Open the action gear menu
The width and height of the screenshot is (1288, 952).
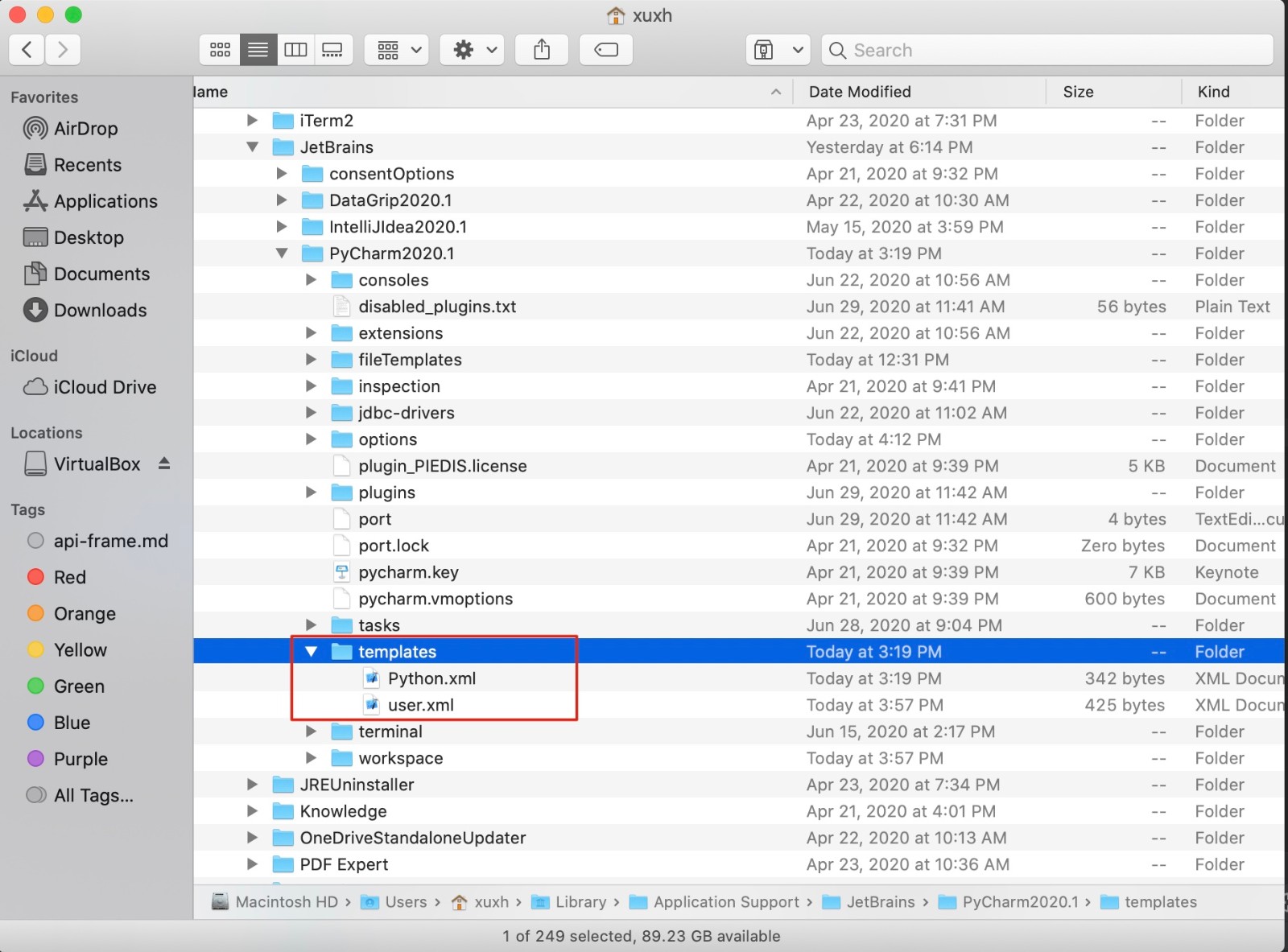coord(473,50)
